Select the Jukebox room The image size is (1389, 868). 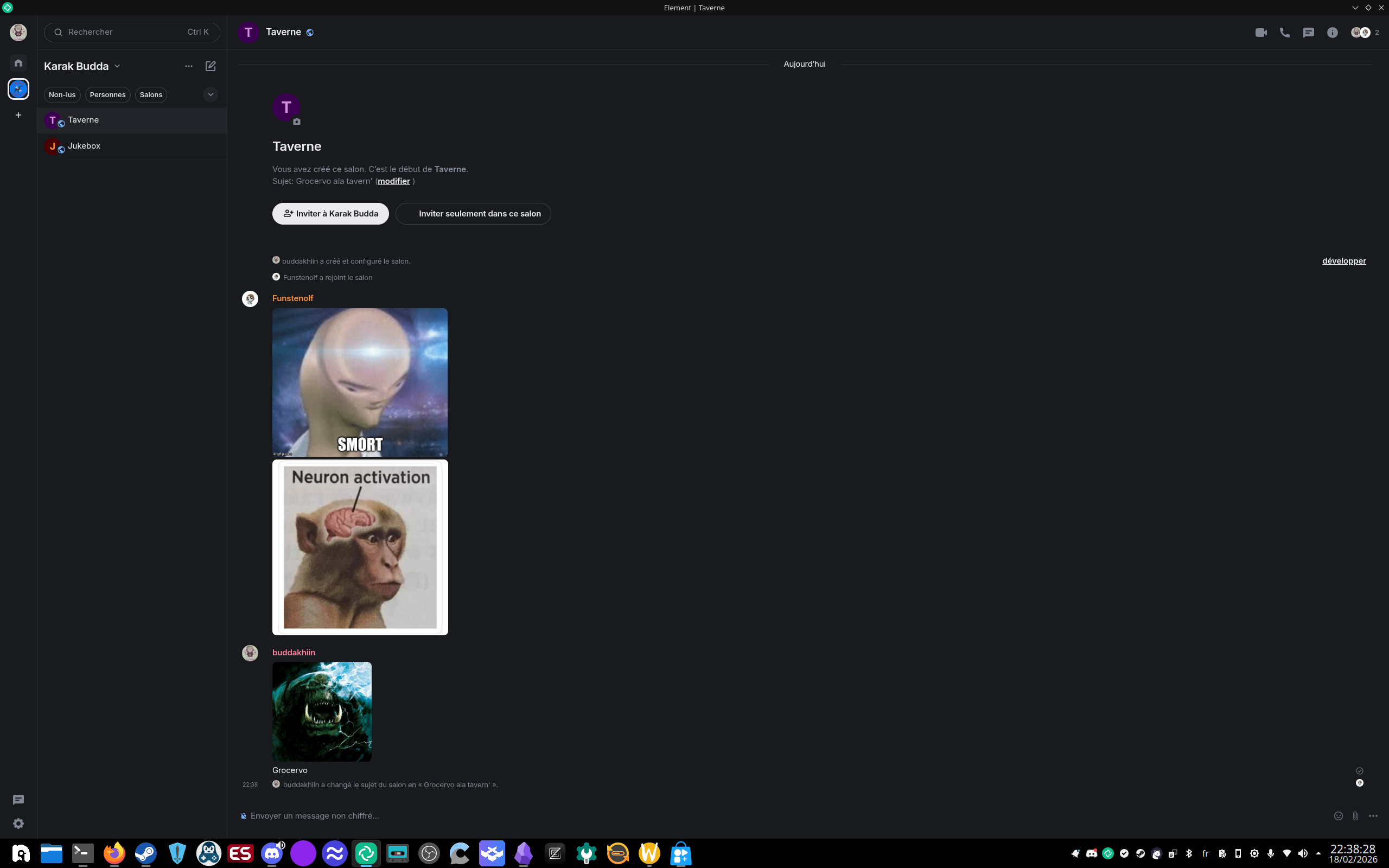(x=85, y=146)
